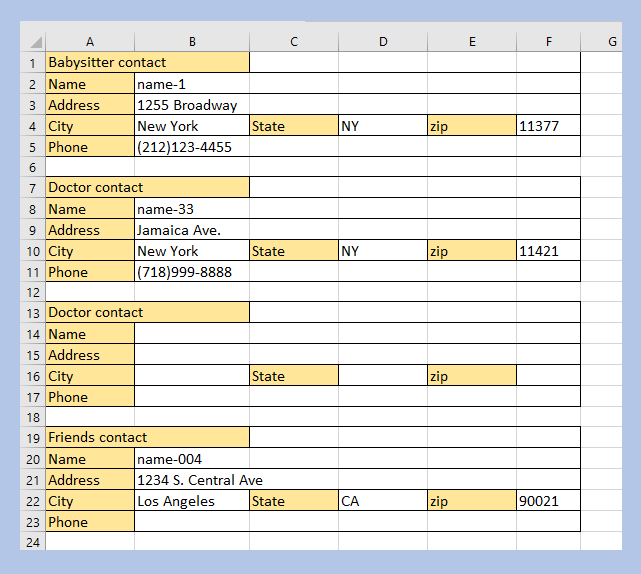Click the empty phone field in row 23

[x=357, y=521]
